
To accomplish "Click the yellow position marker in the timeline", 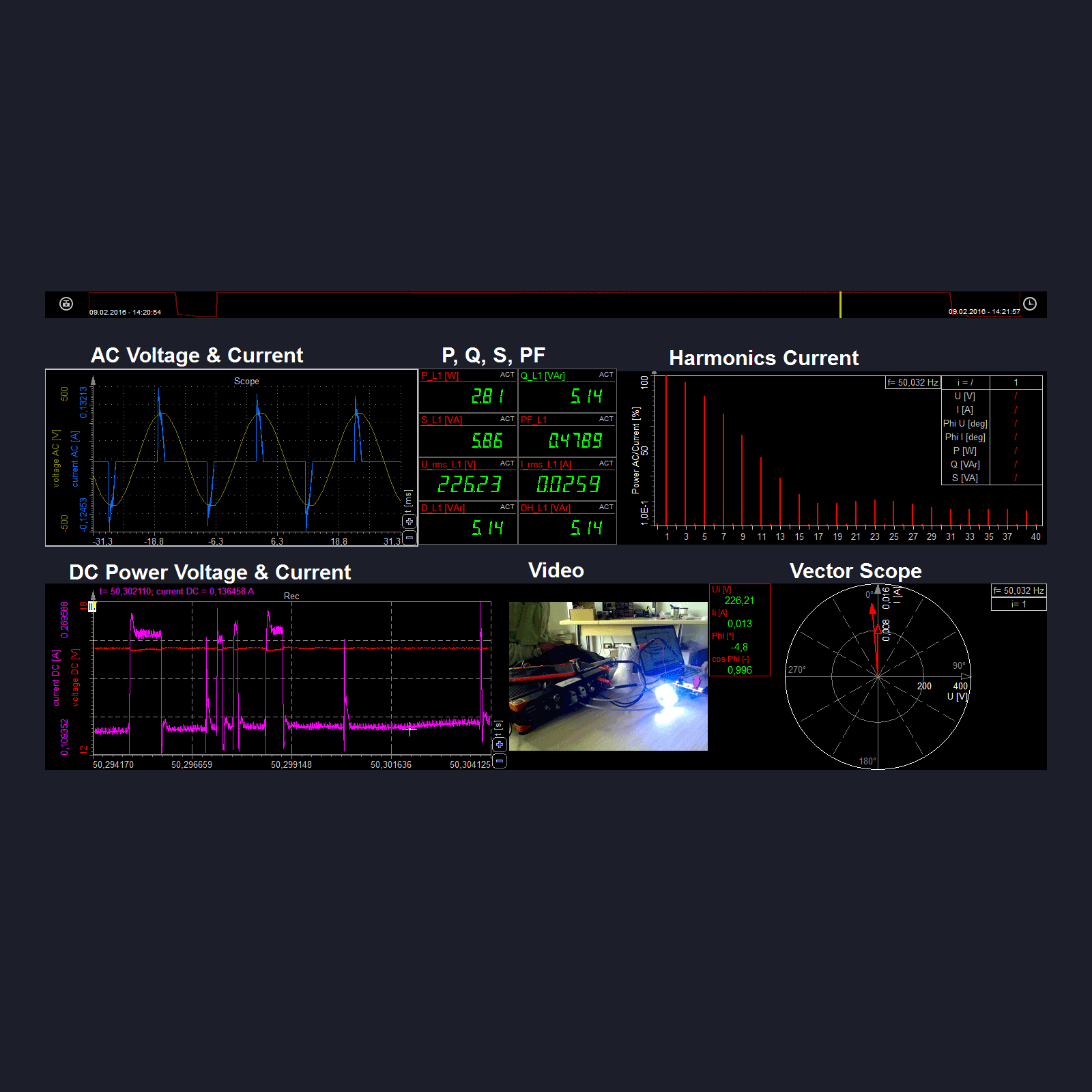I will coord(840,304).
